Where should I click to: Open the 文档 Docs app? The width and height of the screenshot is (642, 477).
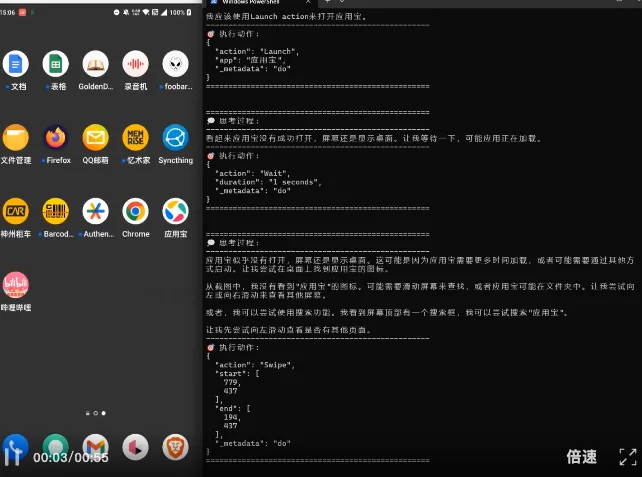click(16, 65)
